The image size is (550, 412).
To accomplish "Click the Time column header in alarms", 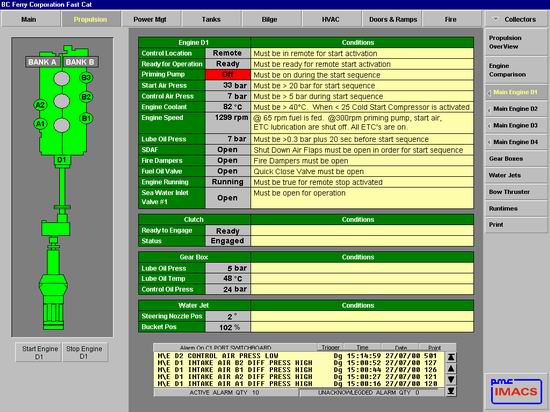I will click(x=362, y=347).
